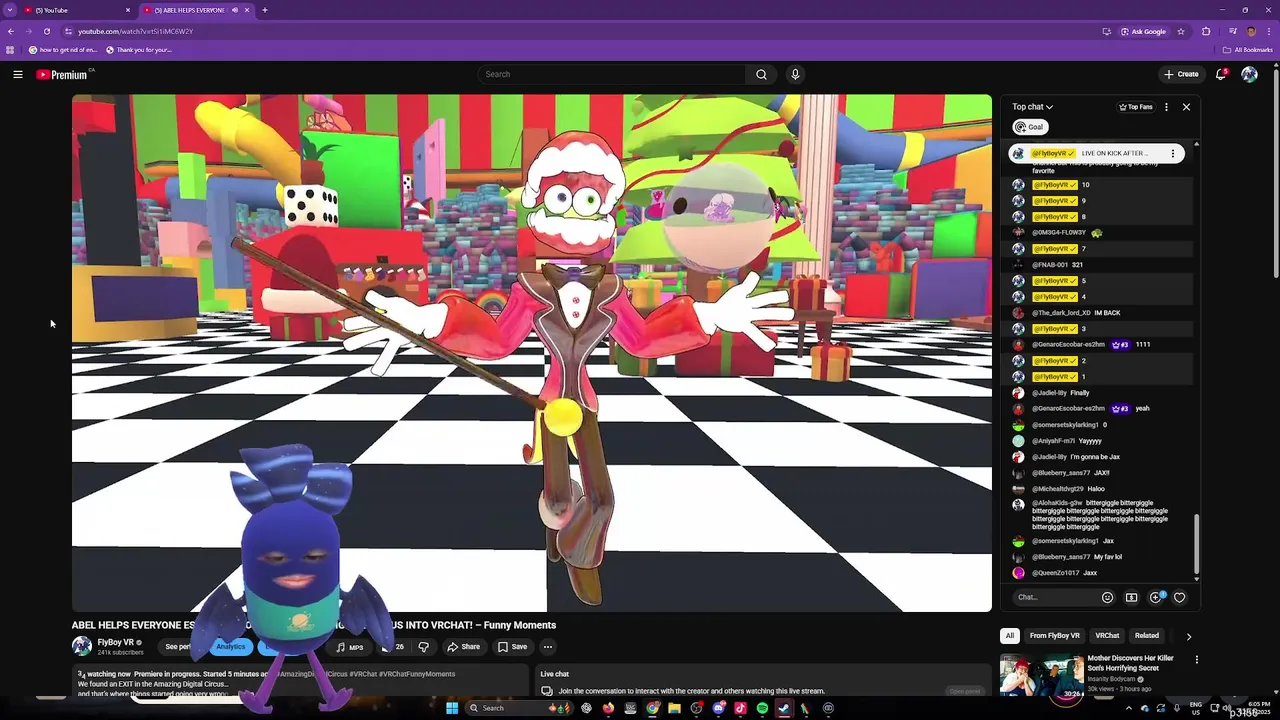Close the live chat panel
Screen dimensions: 1280x720
click(x=1186, y=107)
